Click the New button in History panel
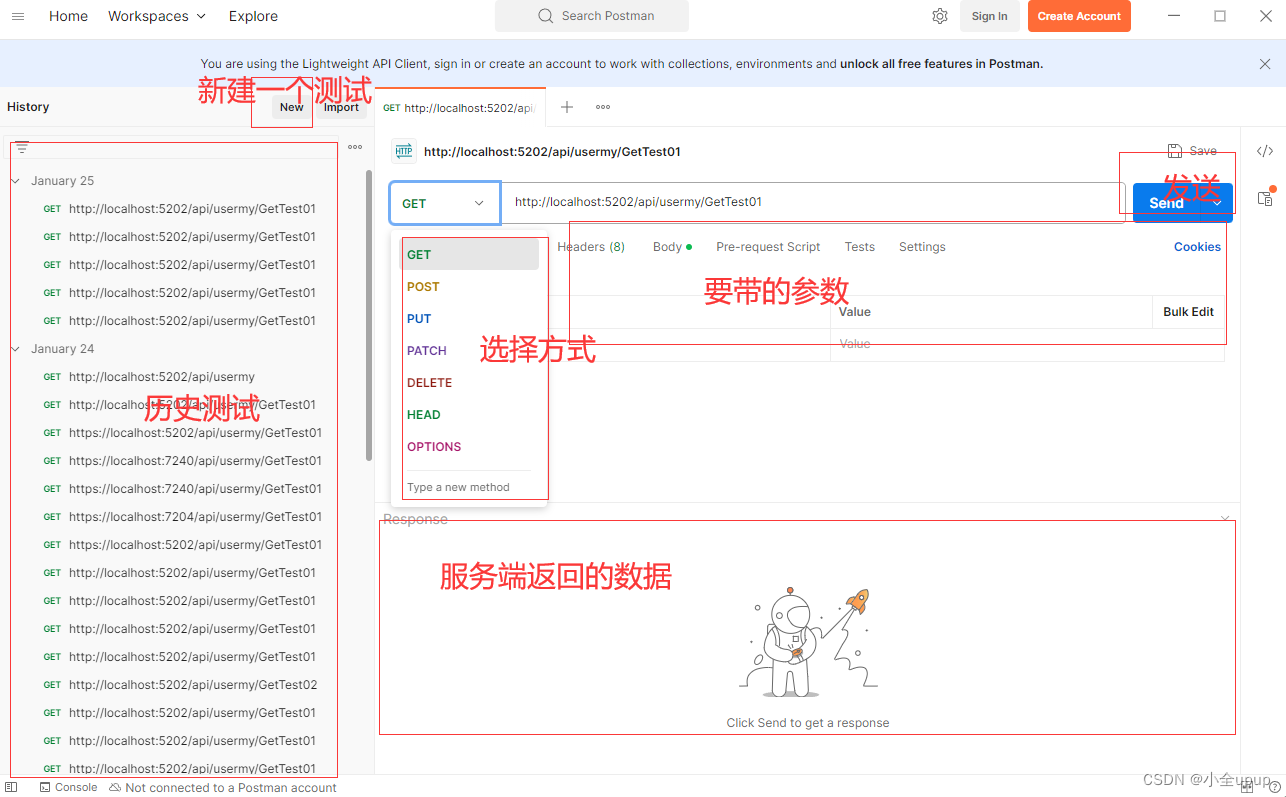Image resolution: width=1286 pixels, height=797 pixels. pyautogui.click(x=291, y=107)
